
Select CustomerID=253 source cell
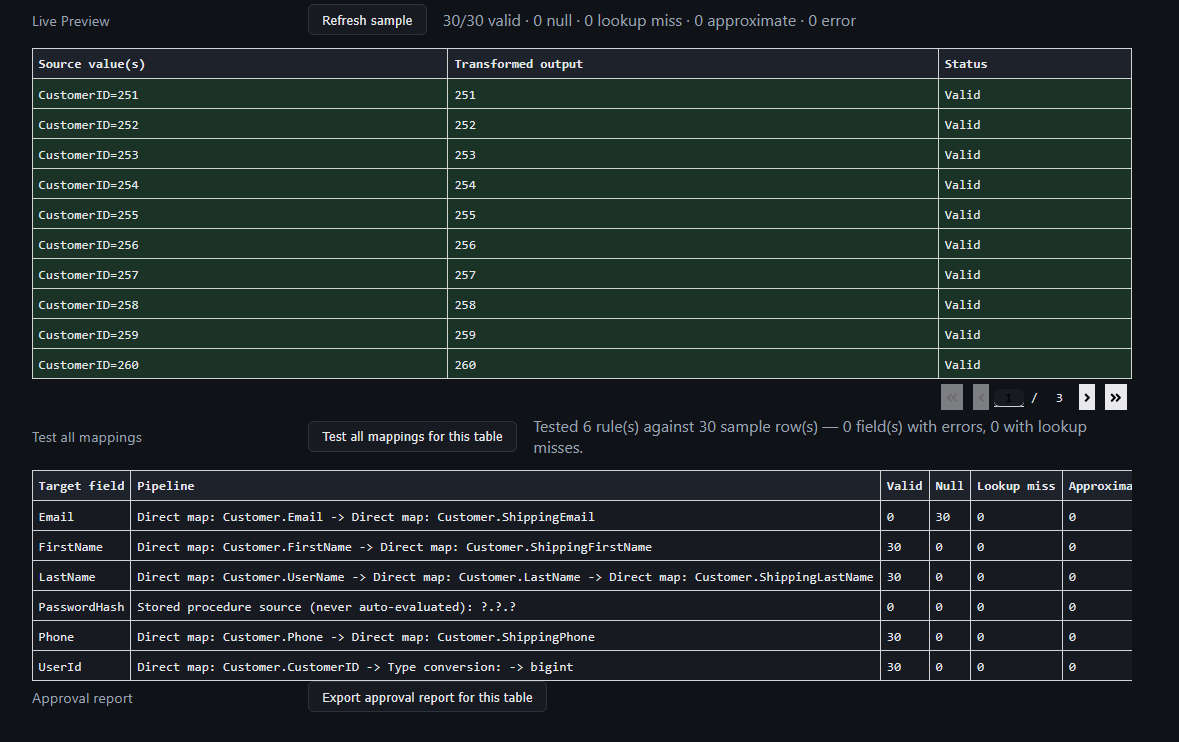pos(240,155)
